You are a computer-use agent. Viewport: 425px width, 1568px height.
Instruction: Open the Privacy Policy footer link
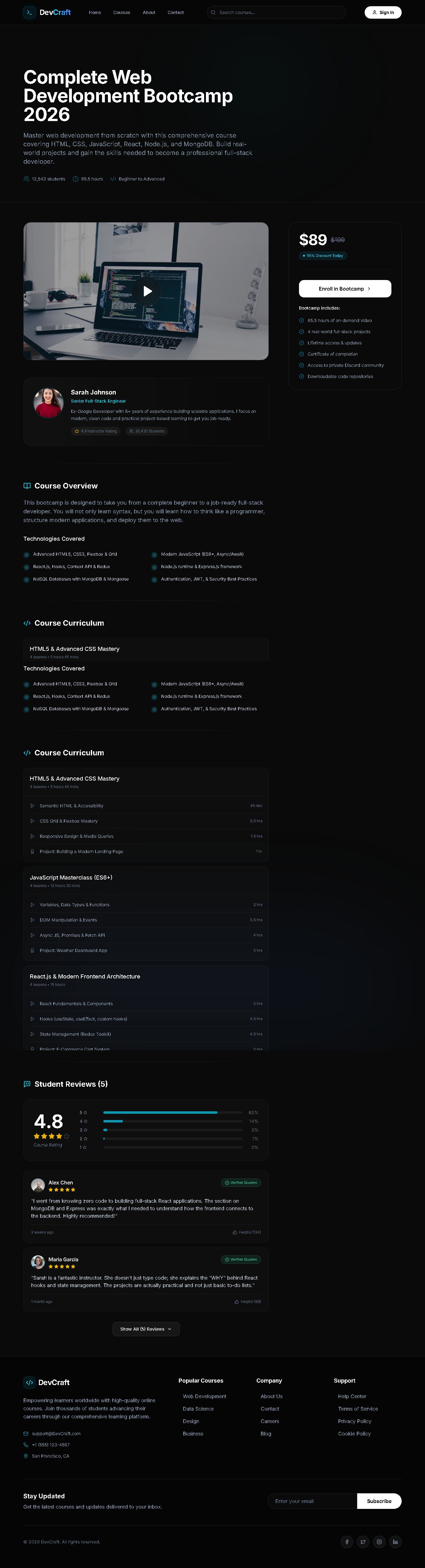[354, 1421]
